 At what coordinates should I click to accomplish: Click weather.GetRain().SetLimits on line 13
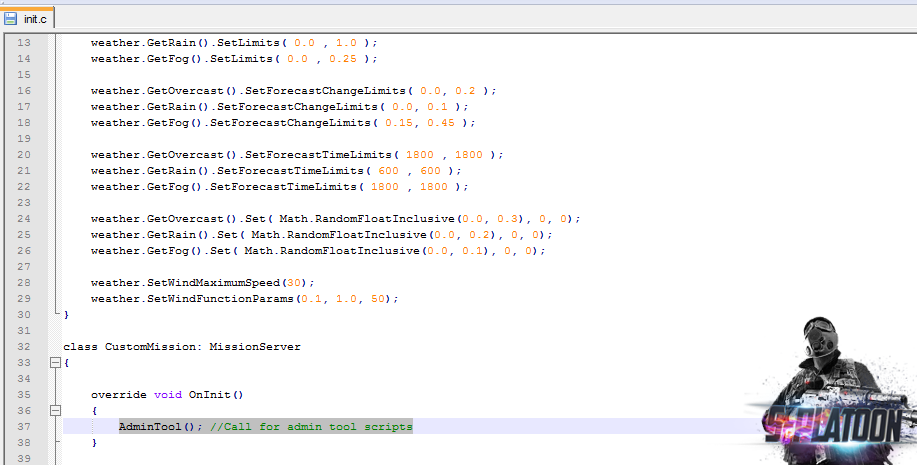(234, 43)
